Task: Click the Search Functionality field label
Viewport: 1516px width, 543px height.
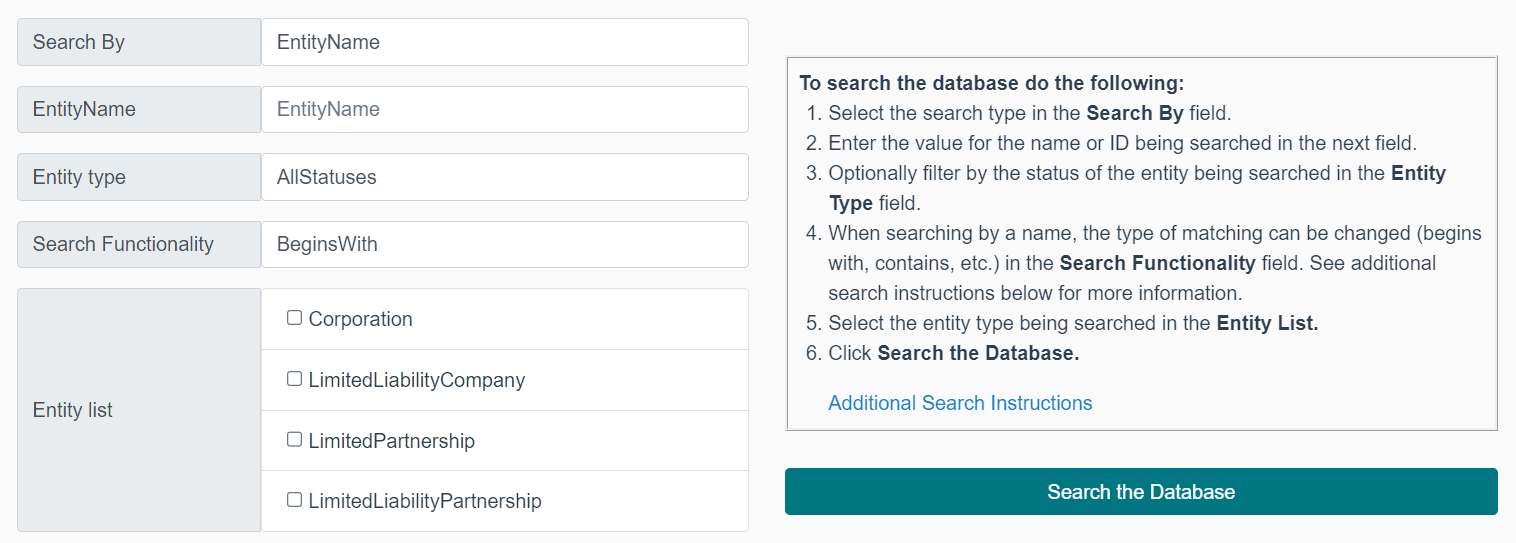Action: click(x=123, y=244)
